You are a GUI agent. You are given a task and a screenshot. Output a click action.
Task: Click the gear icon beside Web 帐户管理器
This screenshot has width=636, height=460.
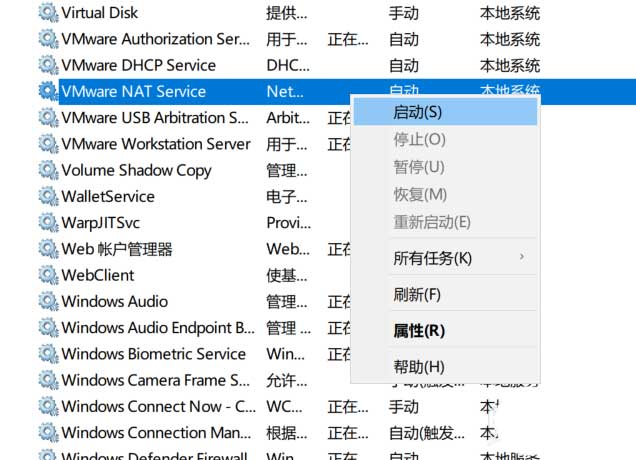tap(48, 249)
